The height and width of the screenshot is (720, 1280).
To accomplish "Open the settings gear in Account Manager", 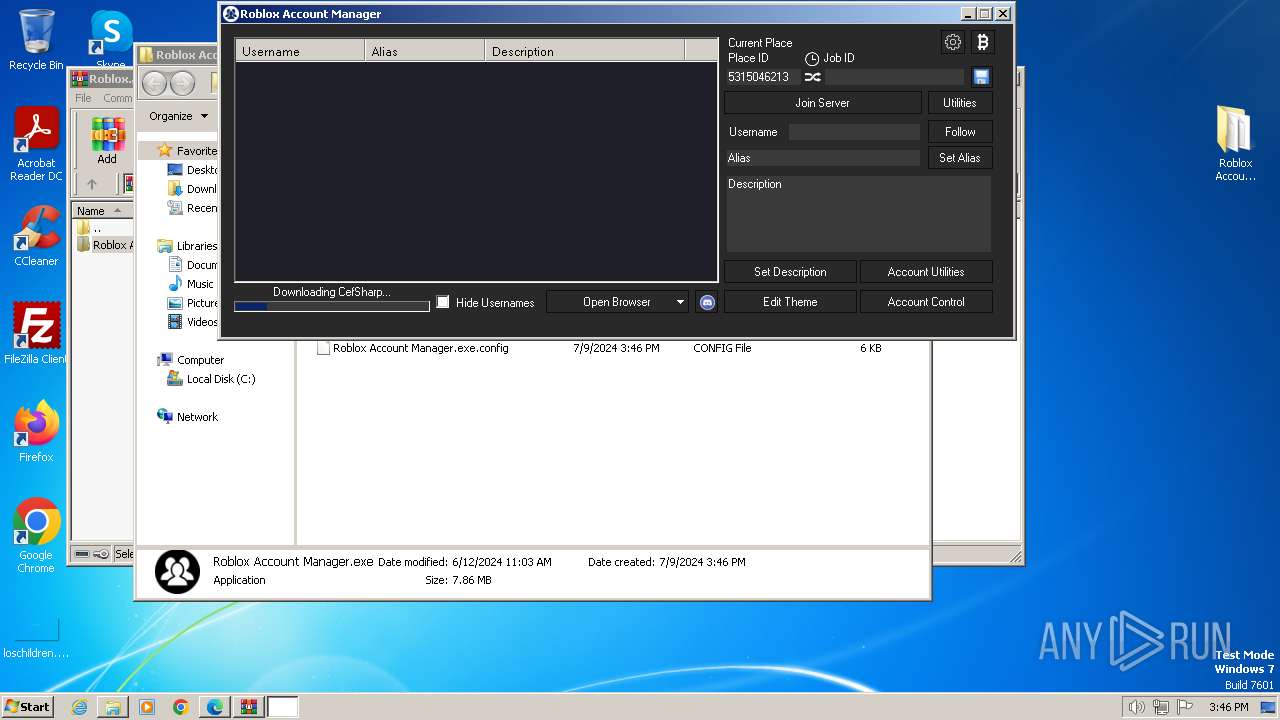I will click(953, 42).
